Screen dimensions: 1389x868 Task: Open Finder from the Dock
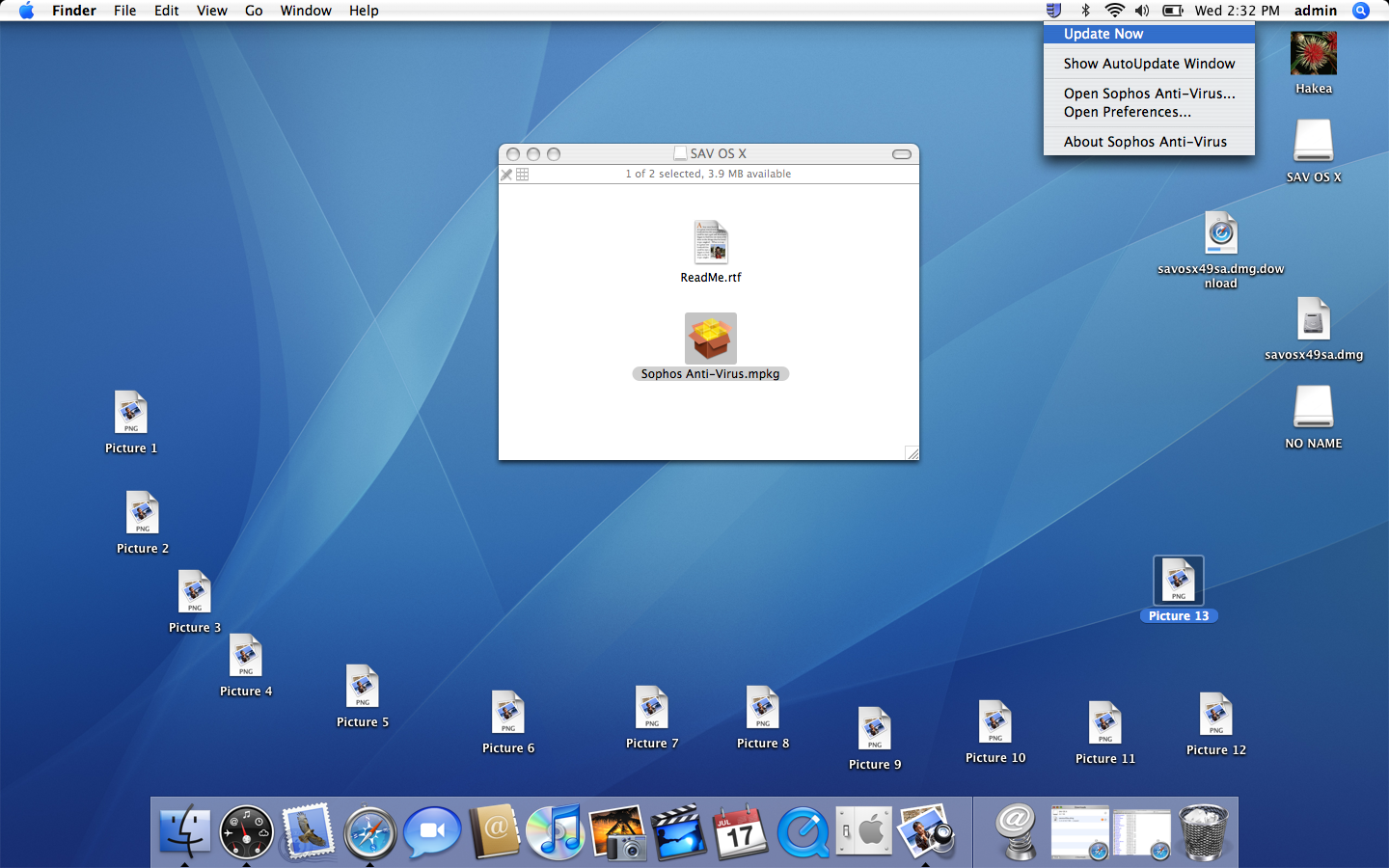(x=184, y=831)
